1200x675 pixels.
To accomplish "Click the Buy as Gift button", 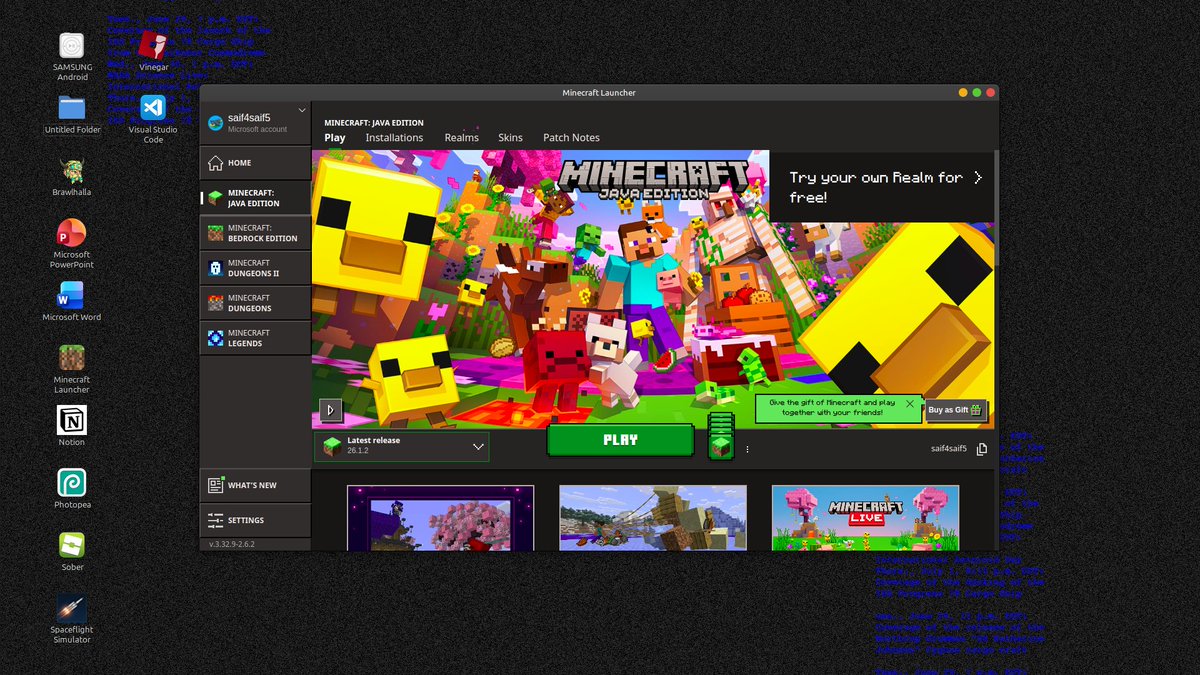I will click(956, 410).
